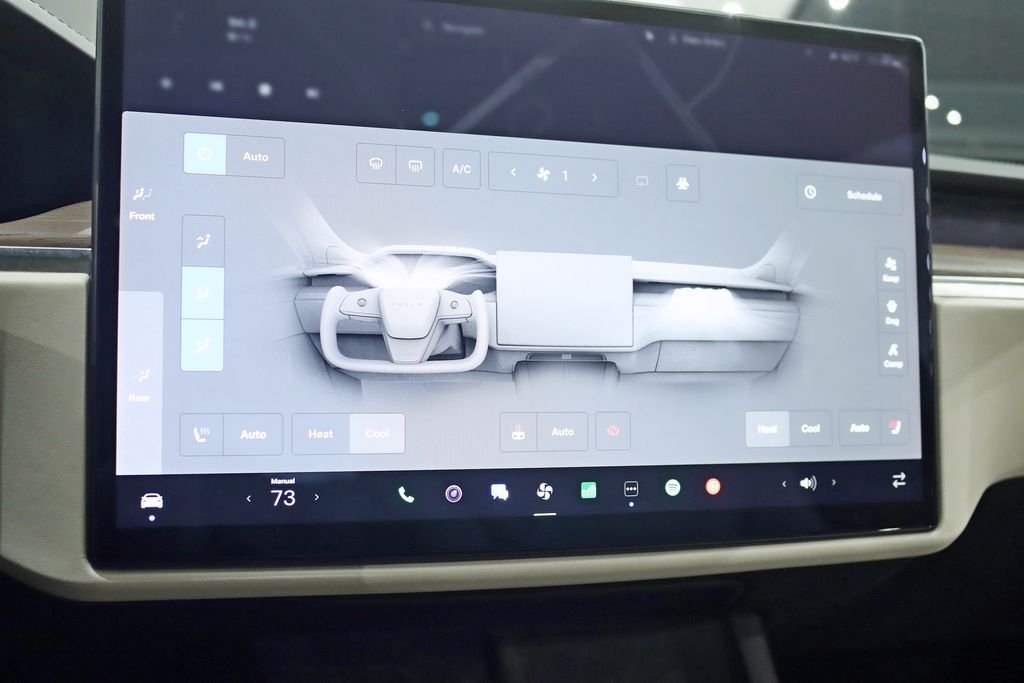Open the car controls icon
The width and height of the screenshot is (1024, 683).
(152, 501)
